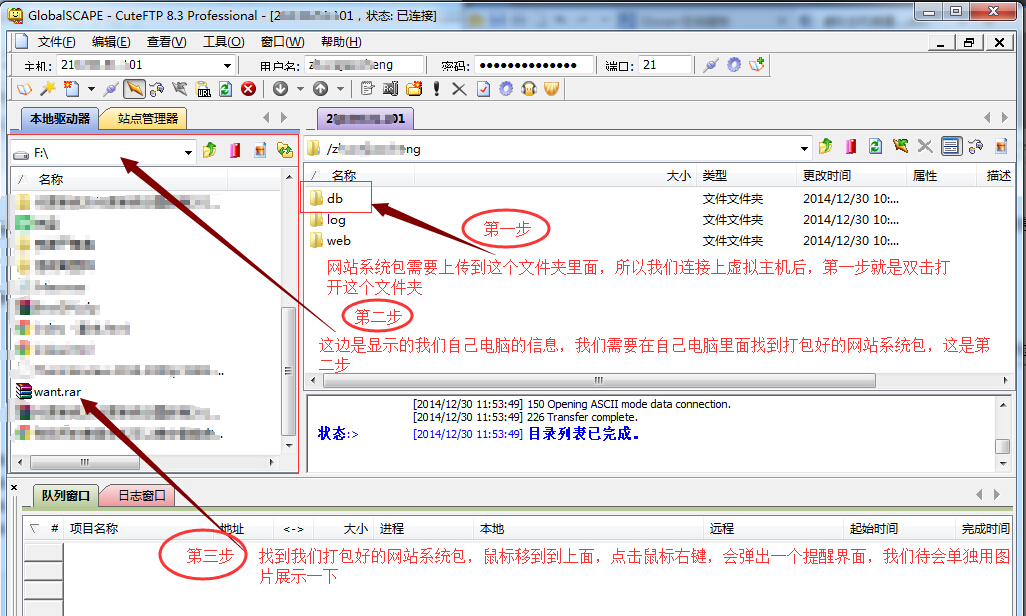Open the host address dropdown

point(227,65)
